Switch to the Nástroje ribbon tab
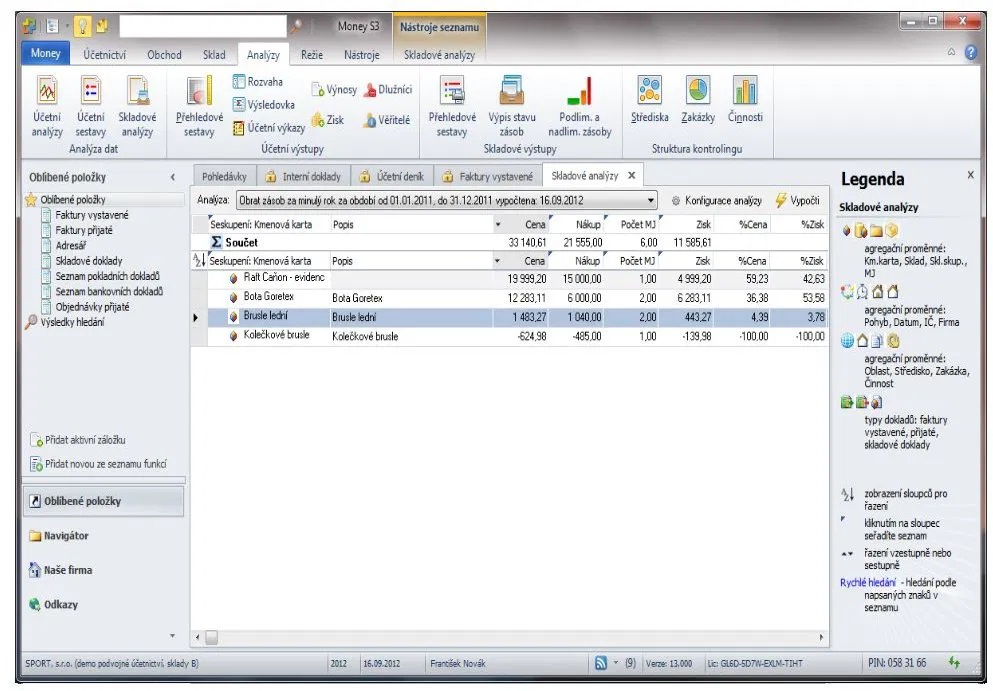993x691 pixels. tap(362, 54)
